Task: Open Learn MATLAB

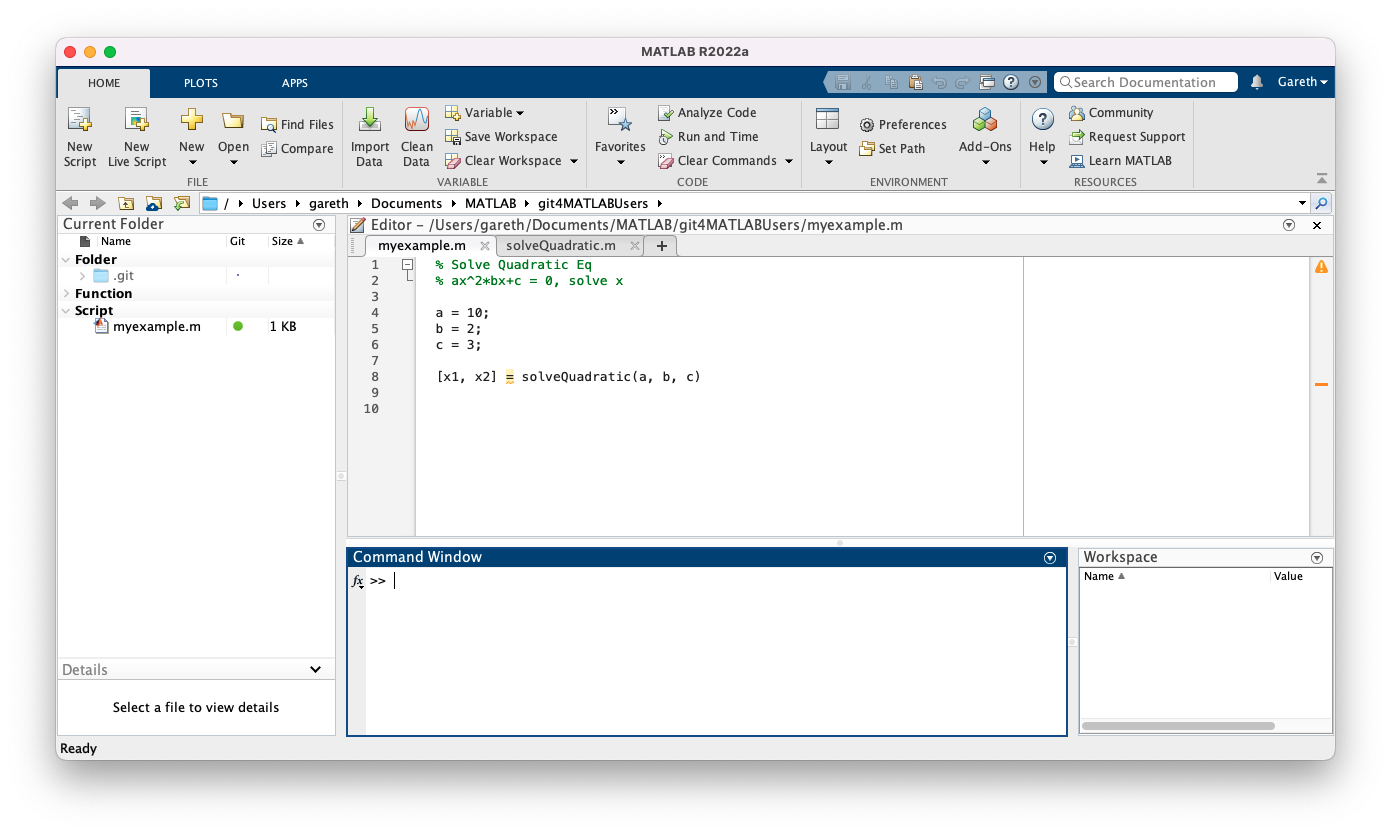Action: point(1120,160)
